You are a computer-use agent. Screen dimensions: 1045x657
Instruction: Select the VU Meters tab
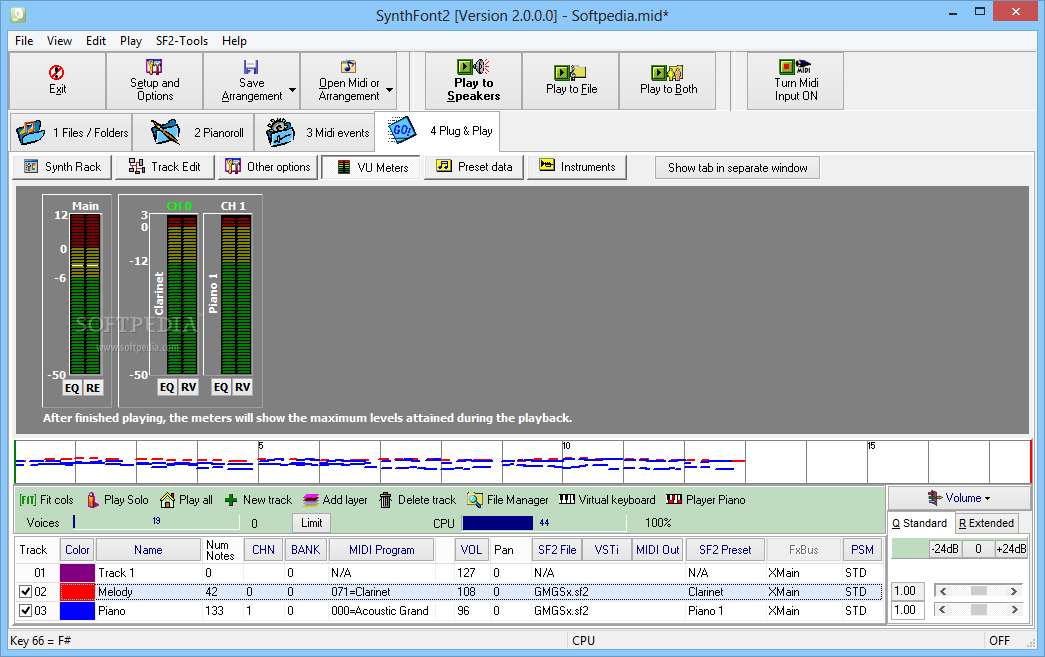[x=373, y=167]
